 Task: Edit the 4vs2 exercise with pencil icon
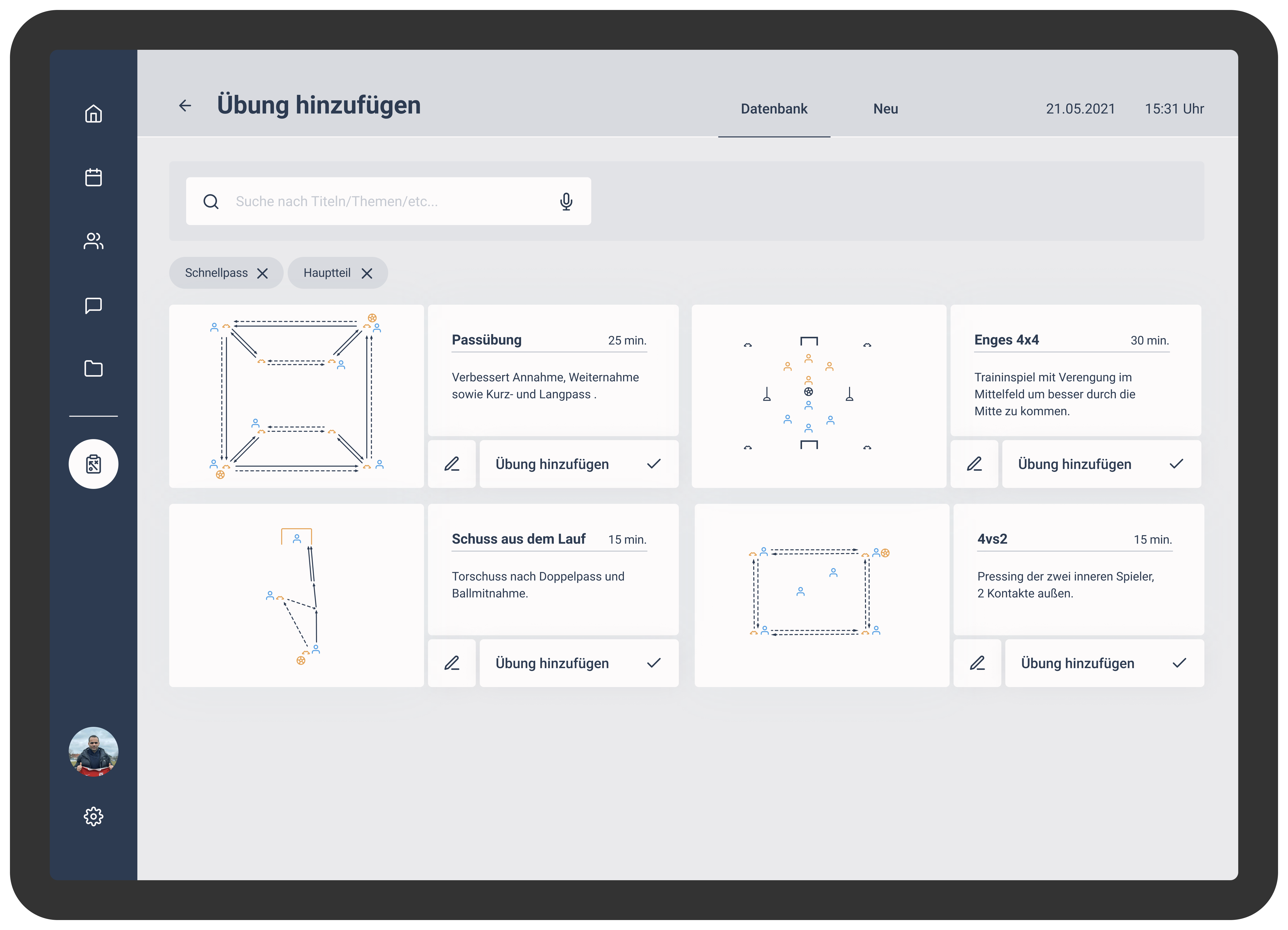(977, 663)
